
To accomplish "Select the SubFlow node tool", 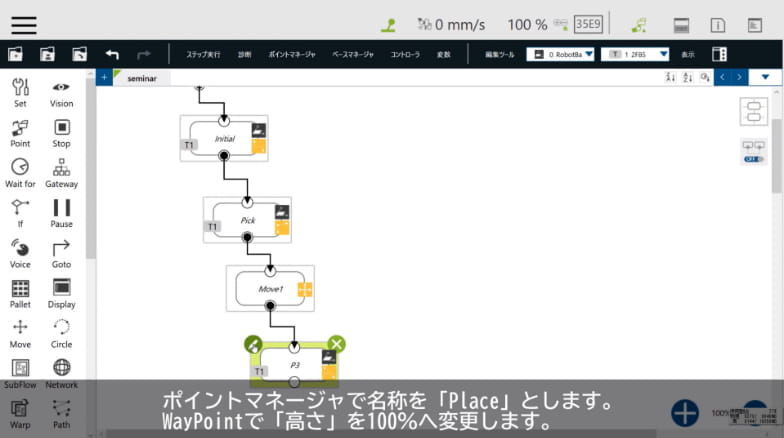I will pos(20,374).
